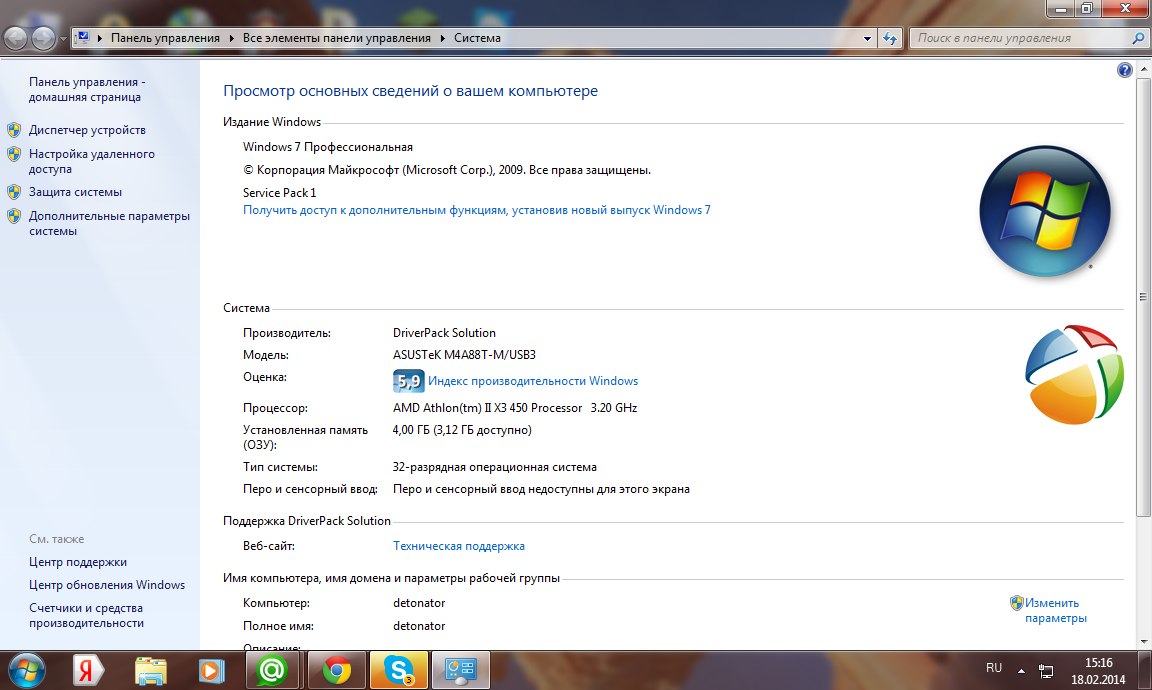Click 'Windows 7 Профессиональная' edition text

click(328, 147)
